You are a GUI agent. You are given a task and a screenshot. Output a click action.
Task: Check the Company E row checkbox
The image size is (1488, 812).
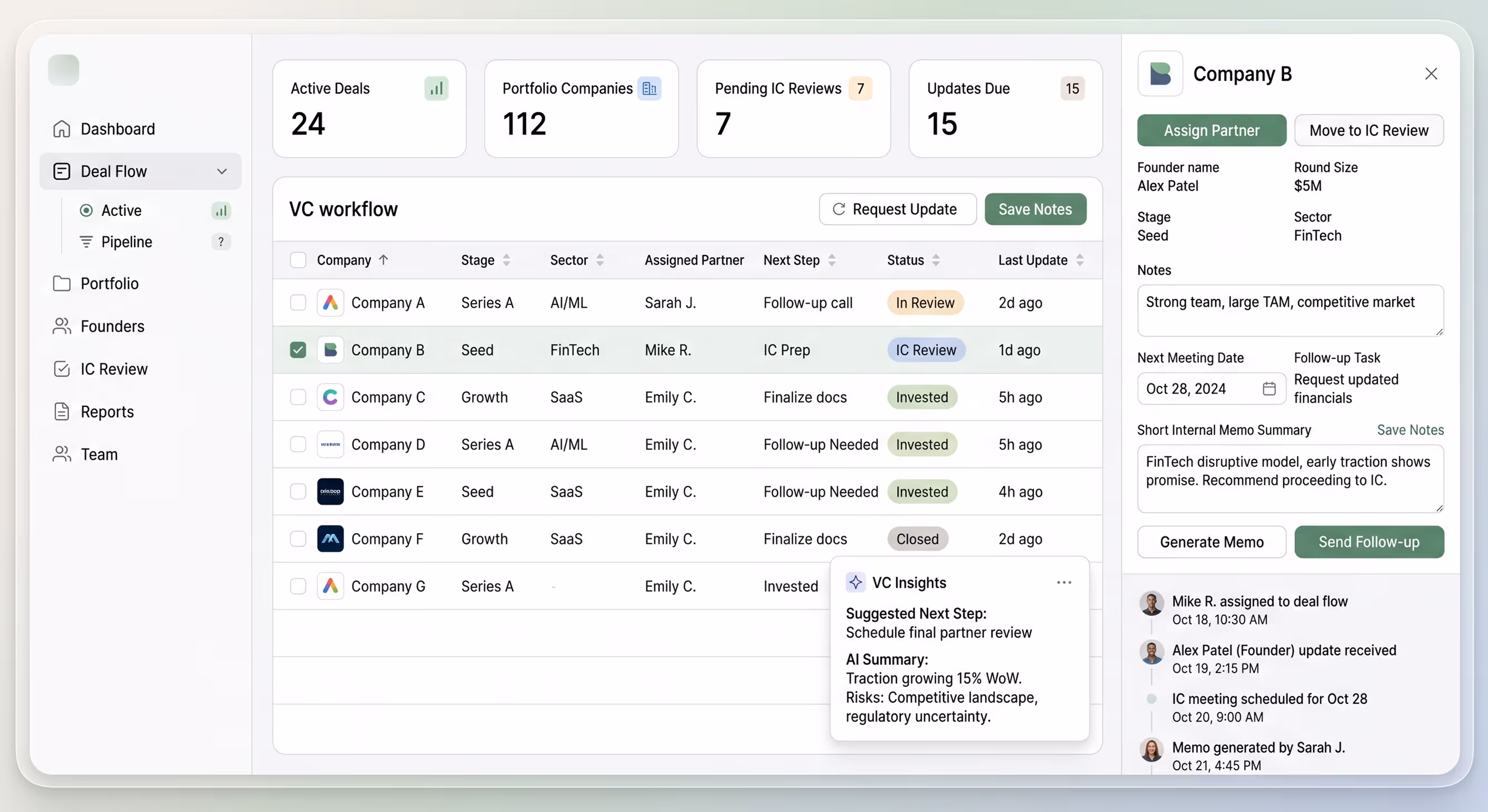[298, 492]
